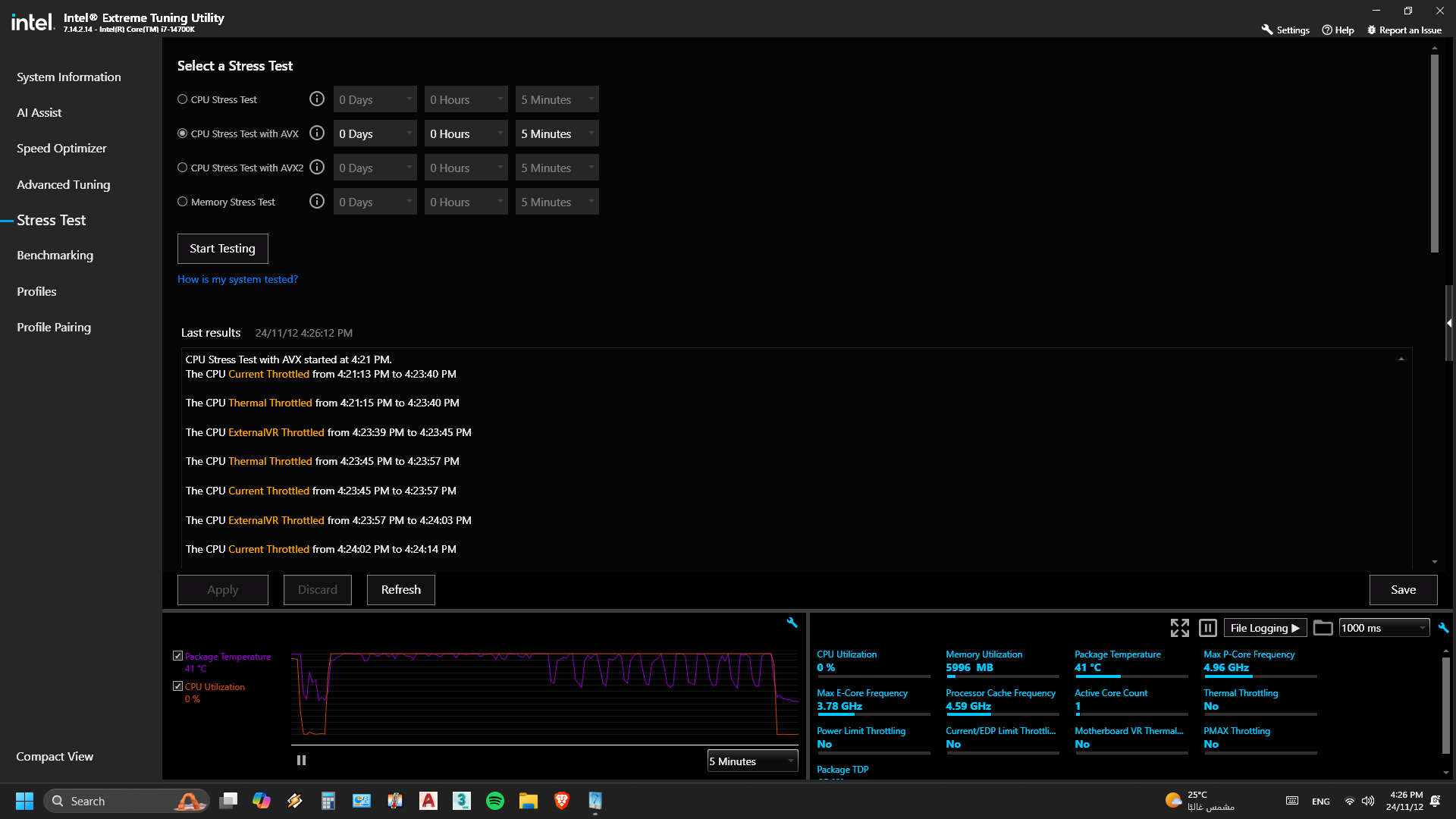Open Hours dropdown for AVX2 test
Image resolution: width=1456 pixels, height=819 pixels.
click(x=466, y=168)
